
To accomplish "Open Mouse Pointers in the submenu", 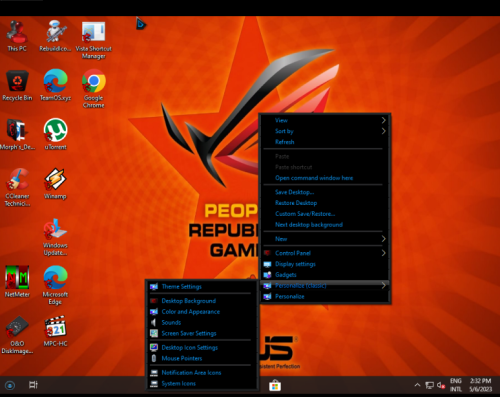I will point(202,358).
